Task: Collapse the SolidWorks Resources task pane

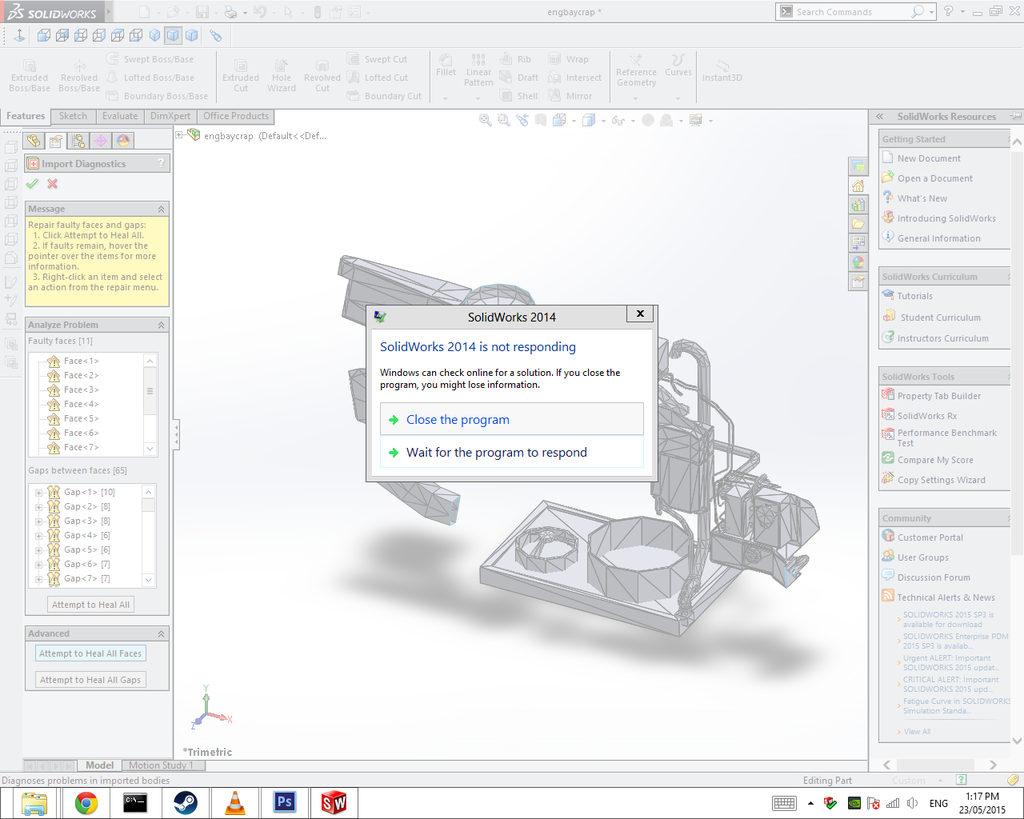Action: coord(880,116)
